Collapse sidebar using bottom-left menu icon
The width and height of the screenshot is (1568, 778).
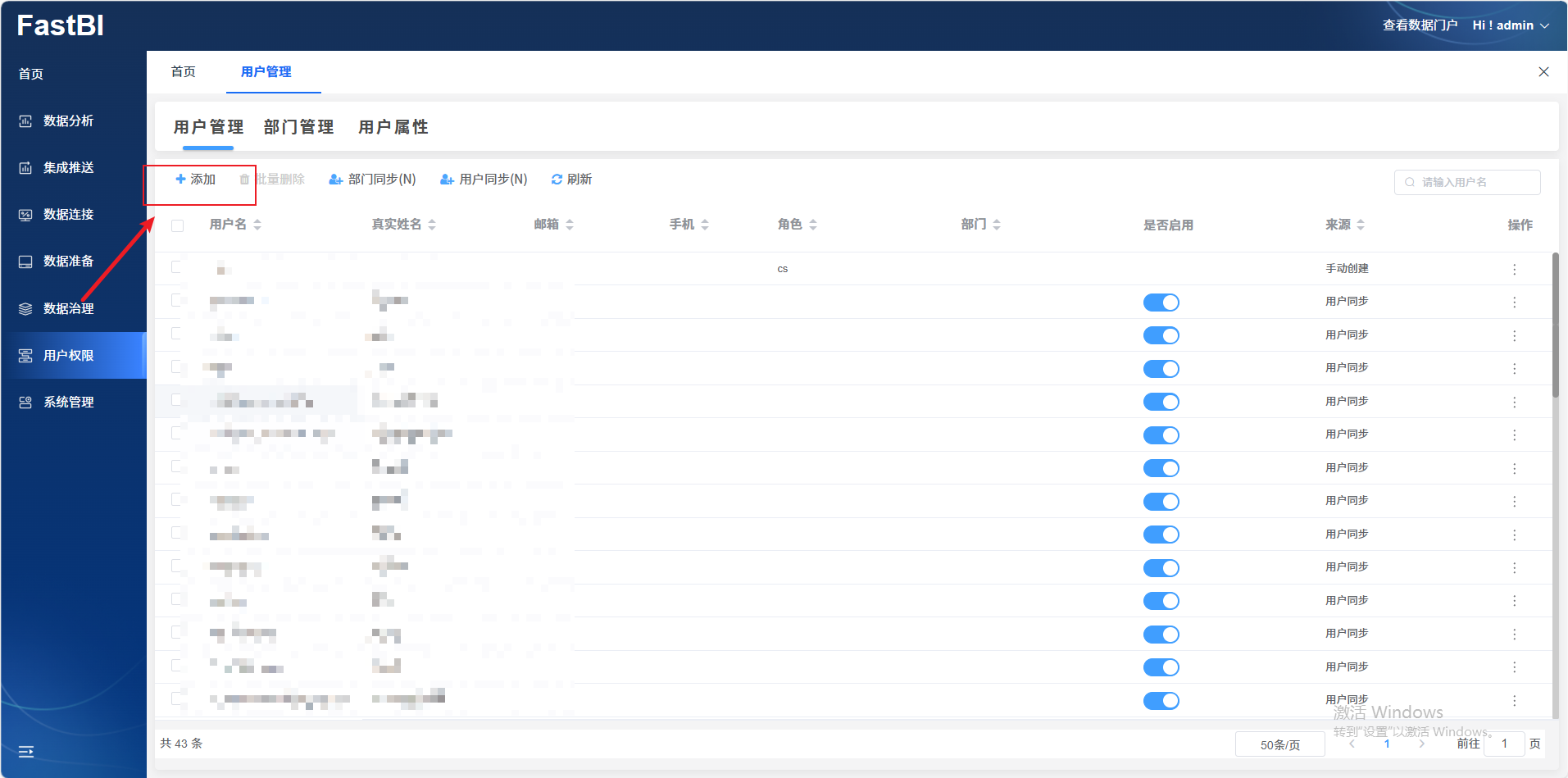(x=26, y=752)
